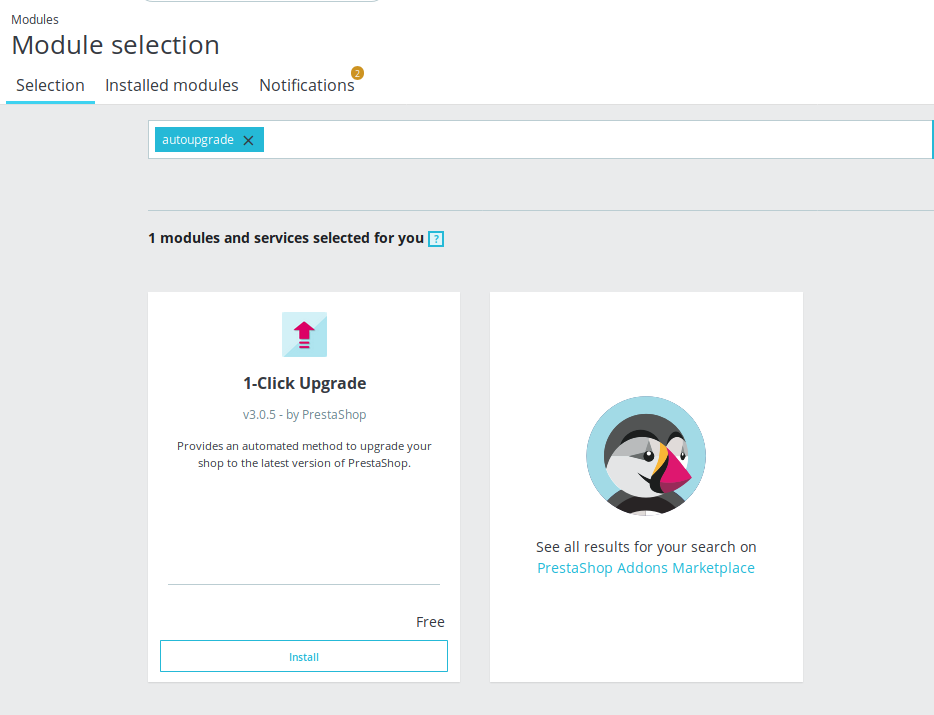Click the Modules breadcrumb

point(35,20)
